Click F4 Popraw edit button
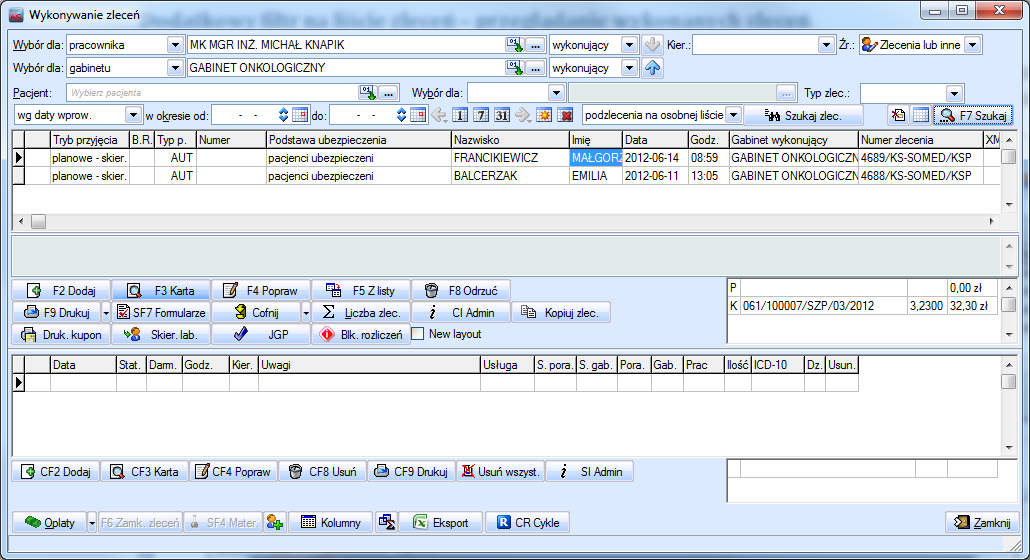 point(261,290)
